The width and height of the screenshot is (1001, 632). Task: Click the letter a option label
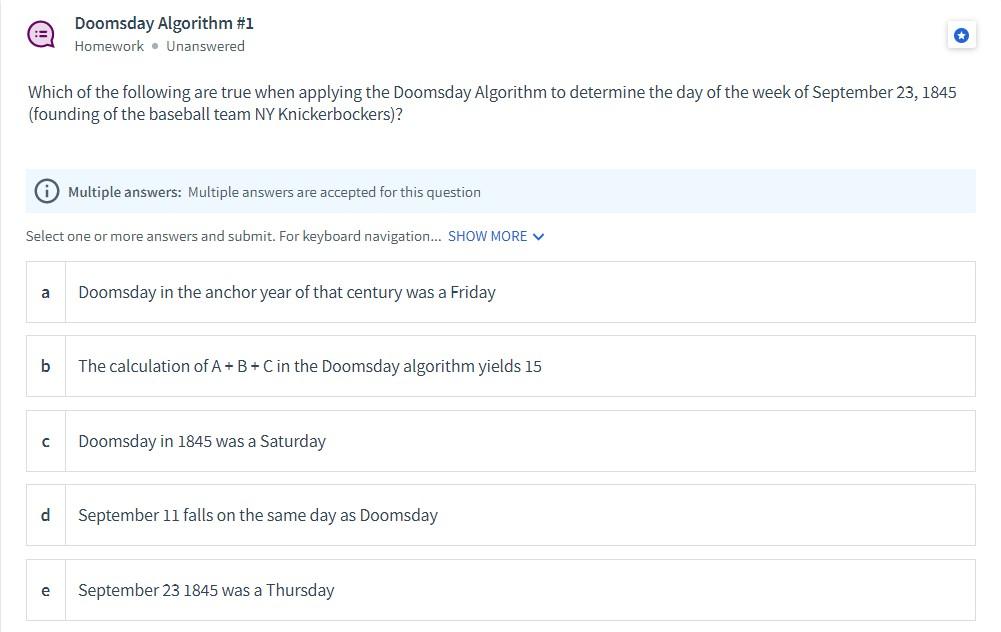click(x=45, y=292)
